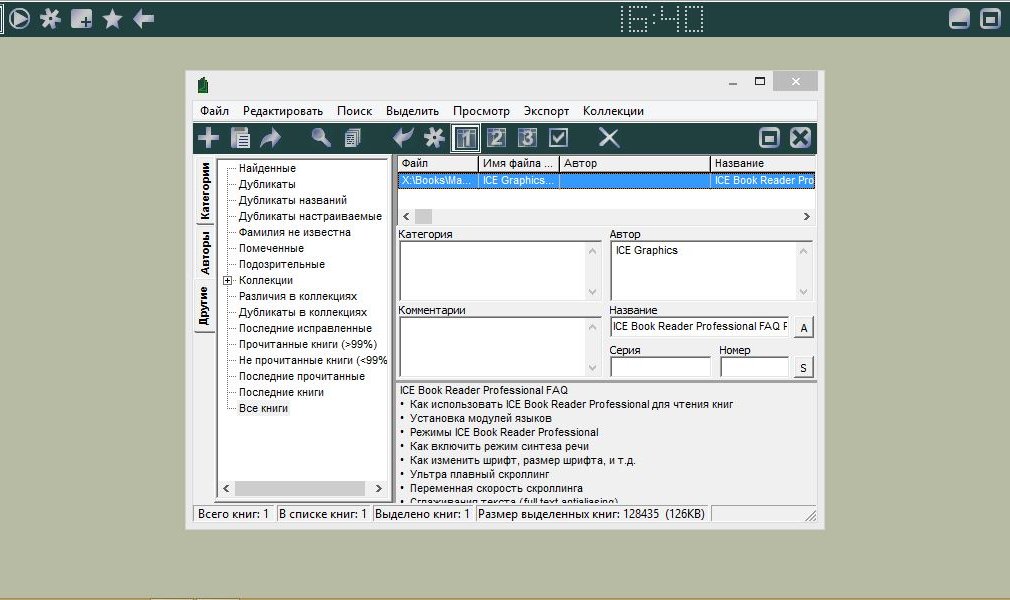
Task: Select Различия в коллекциях item
Action: (x=298, y=296)
